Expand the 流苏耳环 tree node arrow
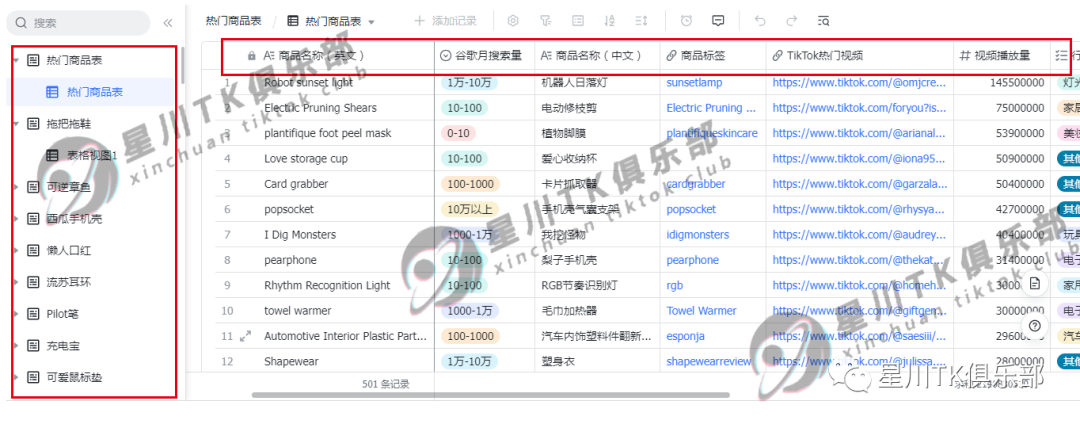 (x=16, y=282)
